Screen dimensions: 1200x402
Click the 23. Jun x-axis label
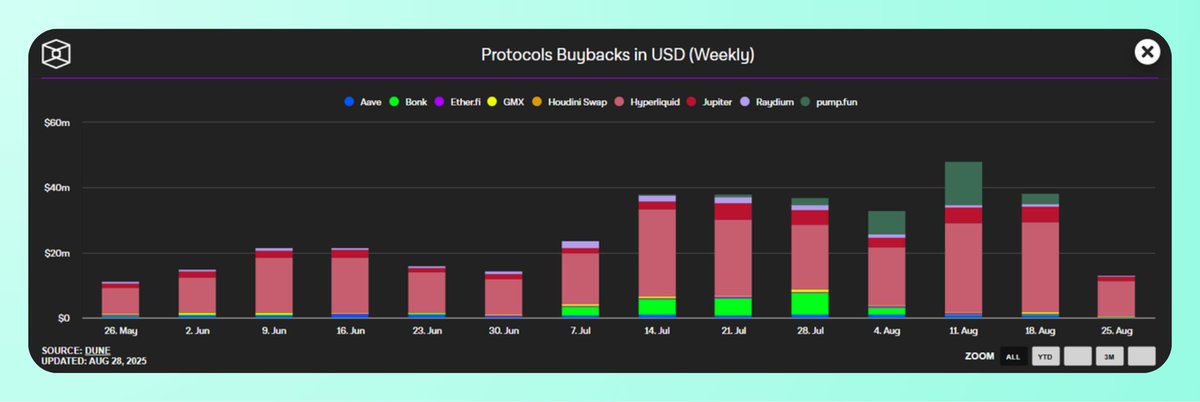pyautogui.click(x=427, y=332)
